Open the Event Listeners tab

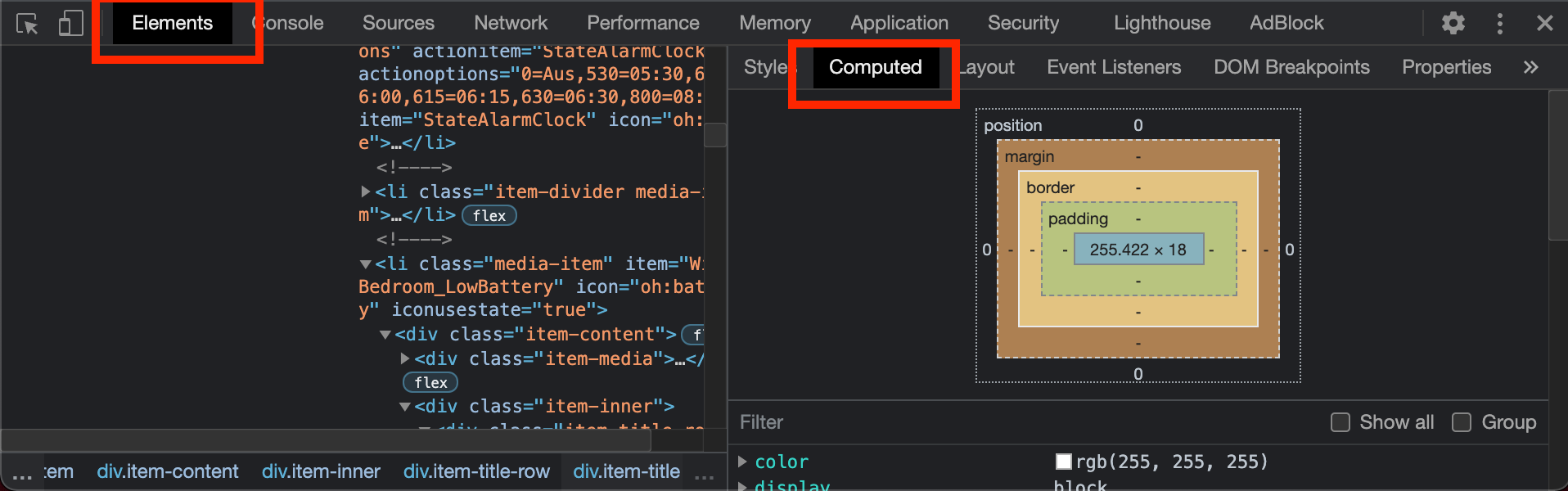[1113, 67]
